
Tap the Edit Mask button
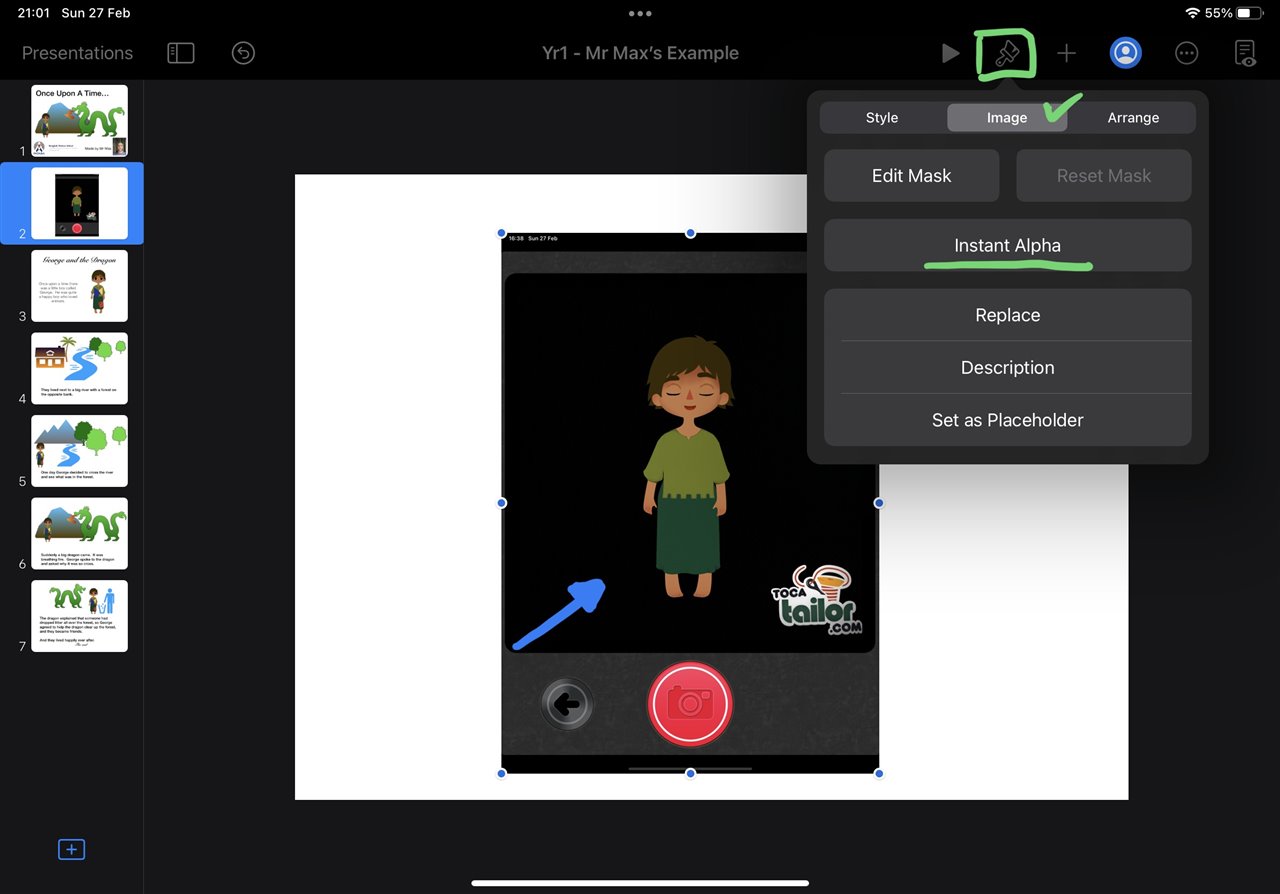pos(912,176)
